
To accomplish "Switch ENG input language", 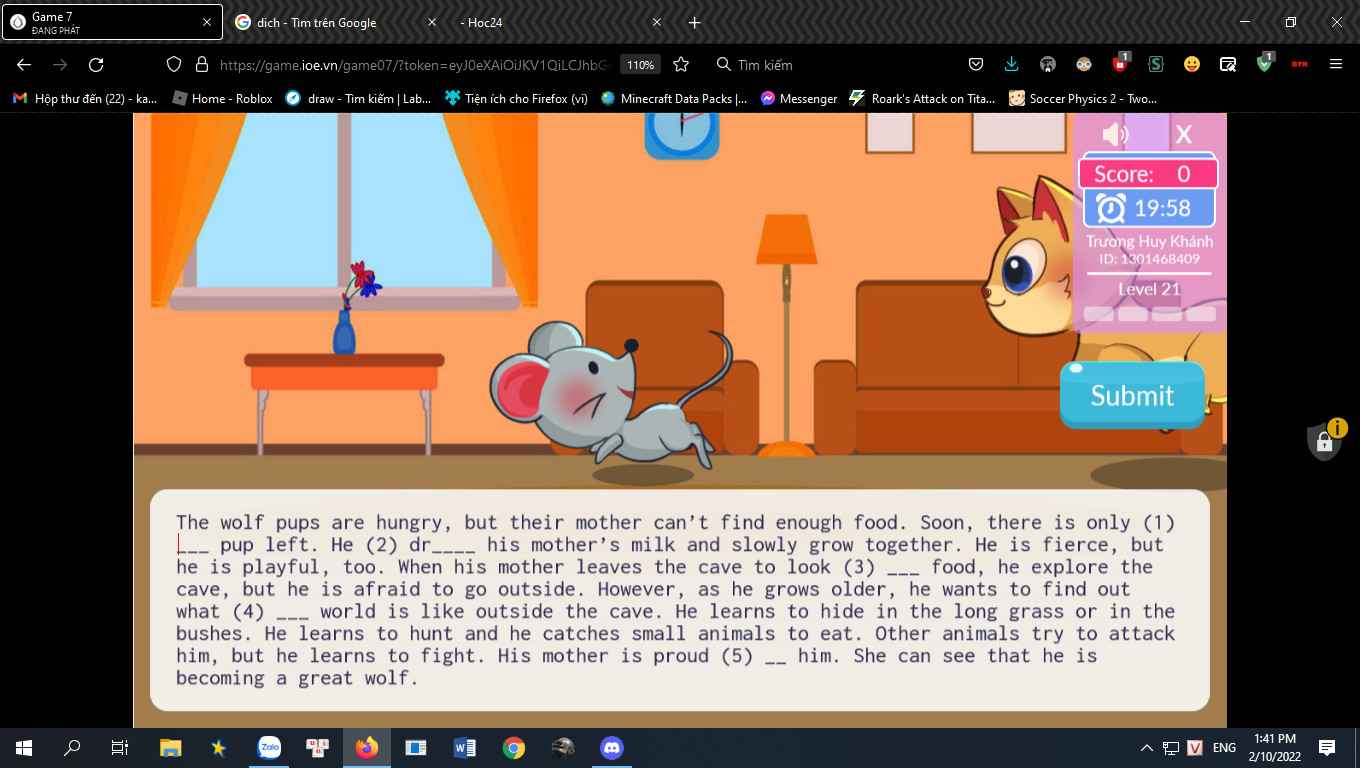I will coord(1224,747).
